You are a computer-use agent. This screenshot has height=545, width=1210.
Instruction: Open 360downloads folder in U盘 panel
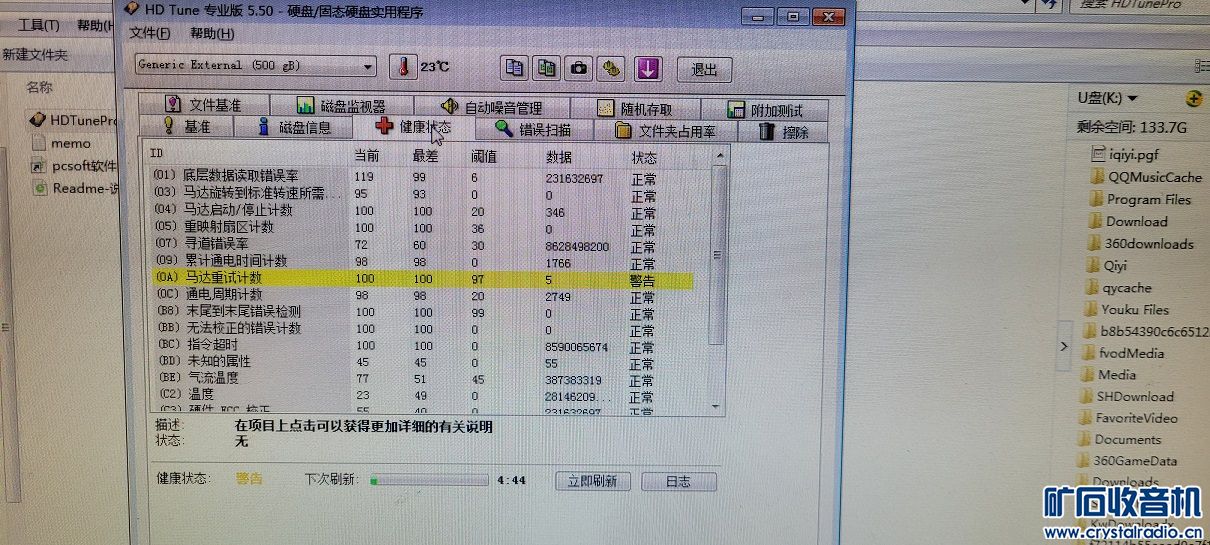[x=1139, y=243]
